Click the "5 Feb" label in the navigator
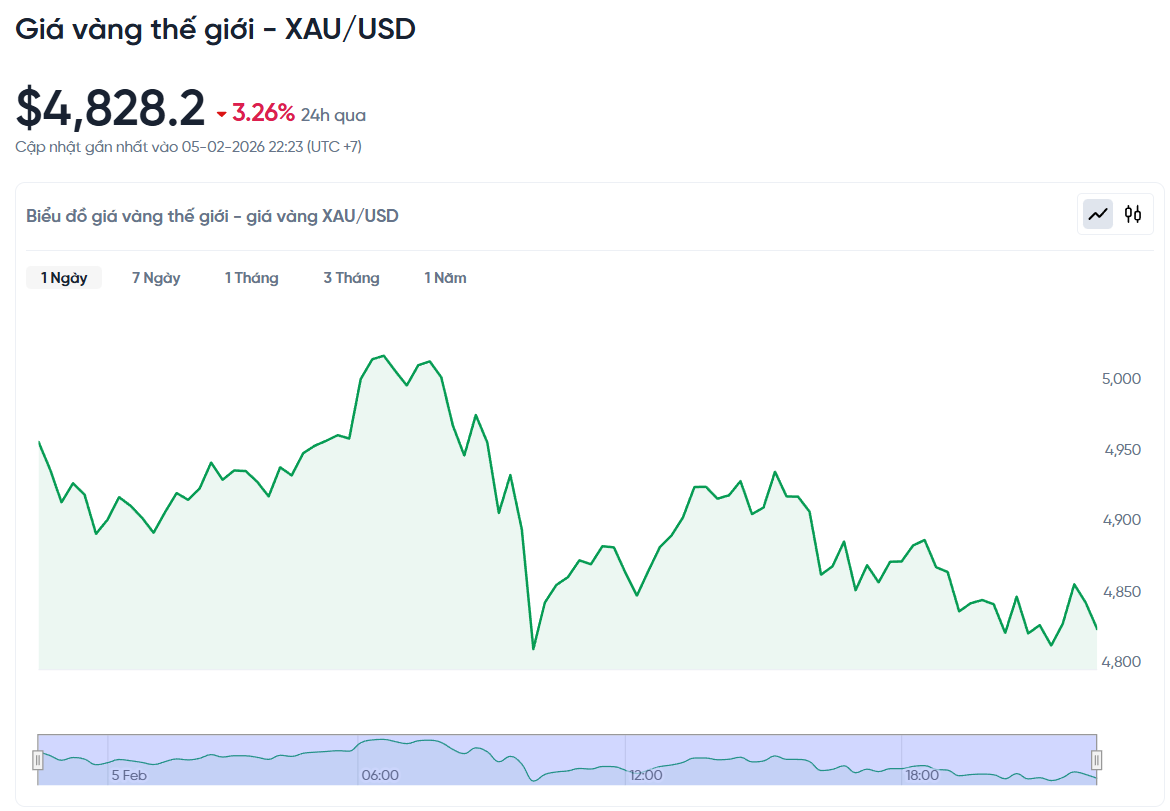This screenshot has height=811, width=1170. (x=131, y=774)
